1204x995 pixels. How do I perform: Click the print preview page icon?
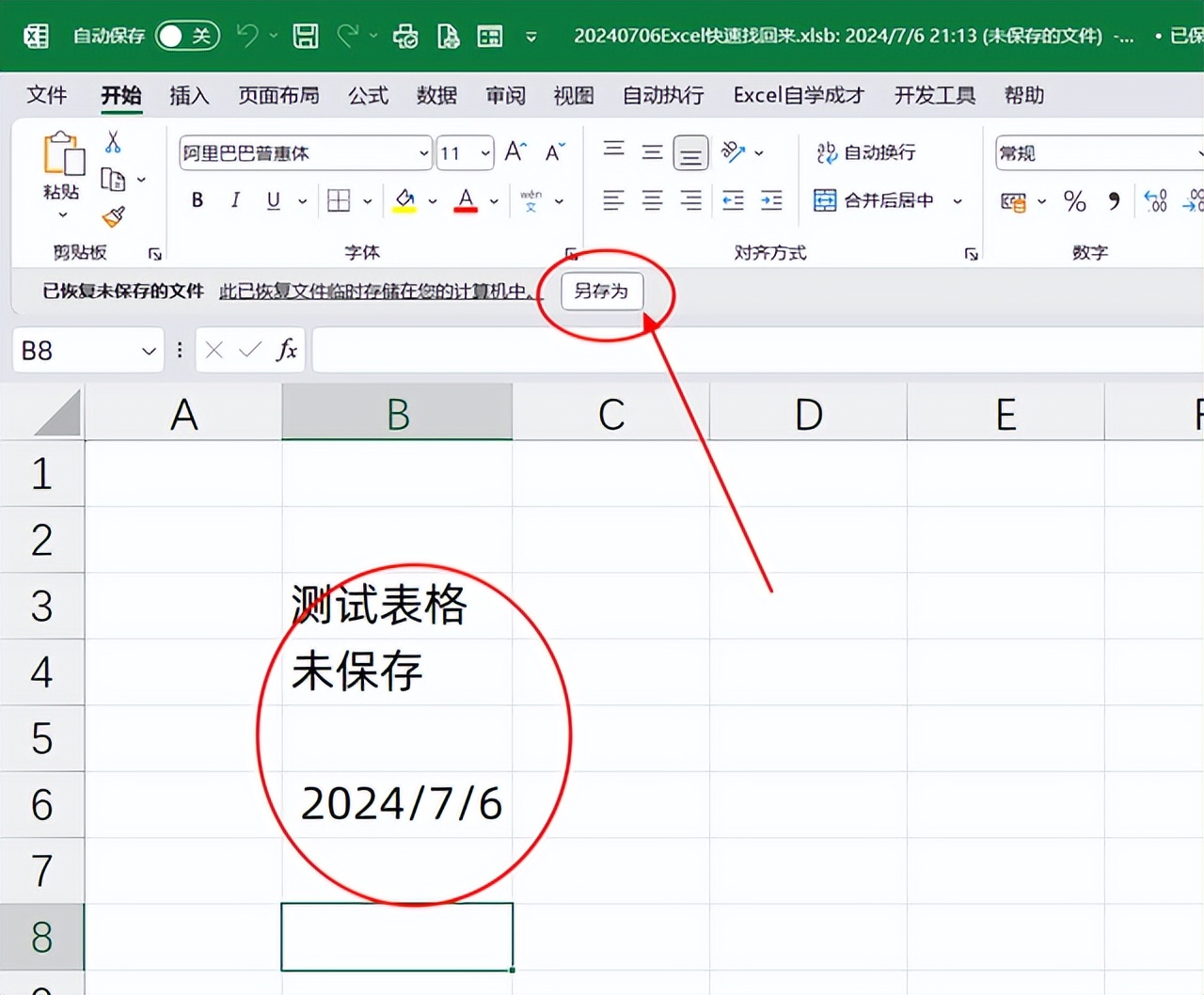point(449,36)
